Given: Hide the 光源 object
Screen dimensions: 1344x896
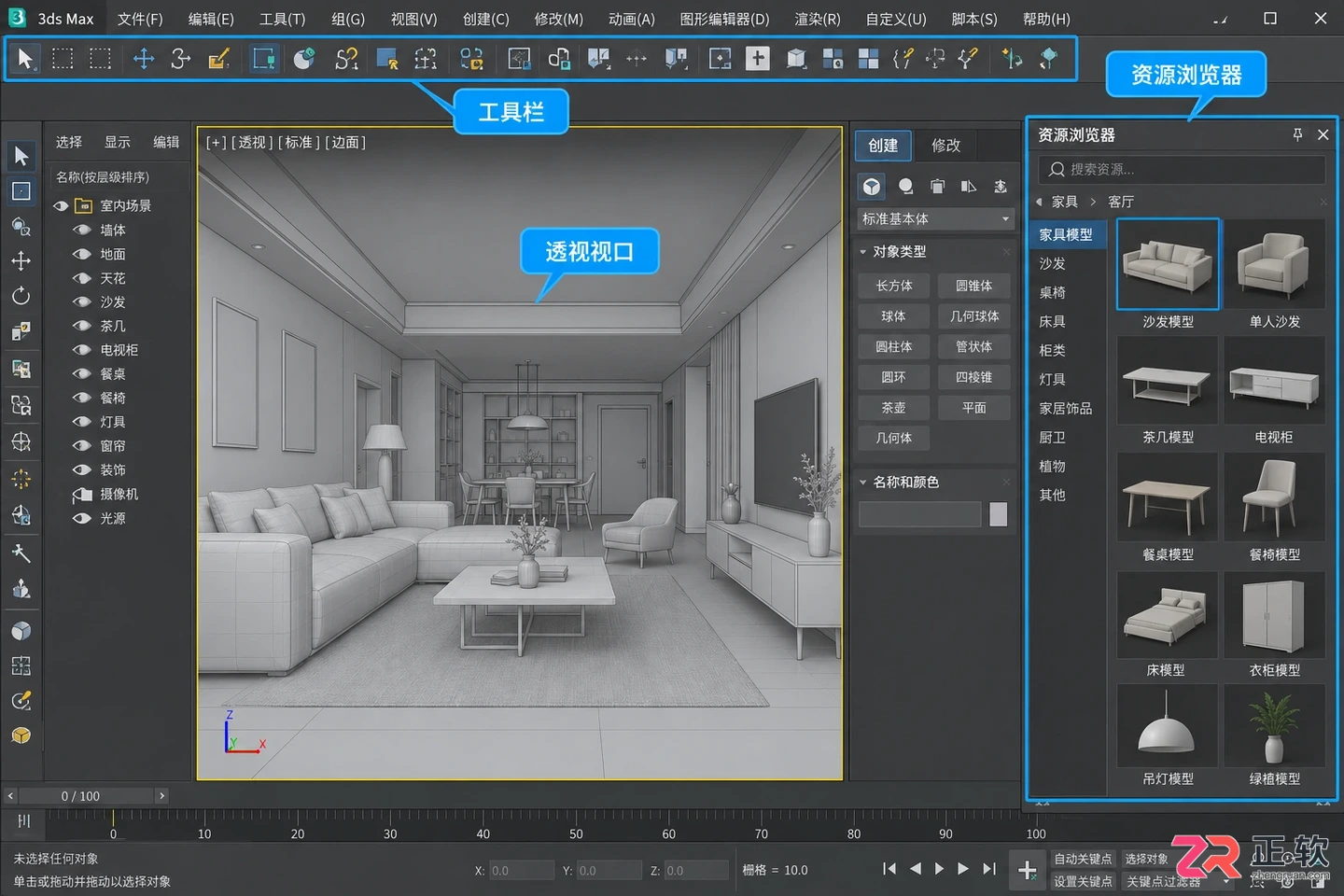Looking at the screenshot, I should pos(82,518).
